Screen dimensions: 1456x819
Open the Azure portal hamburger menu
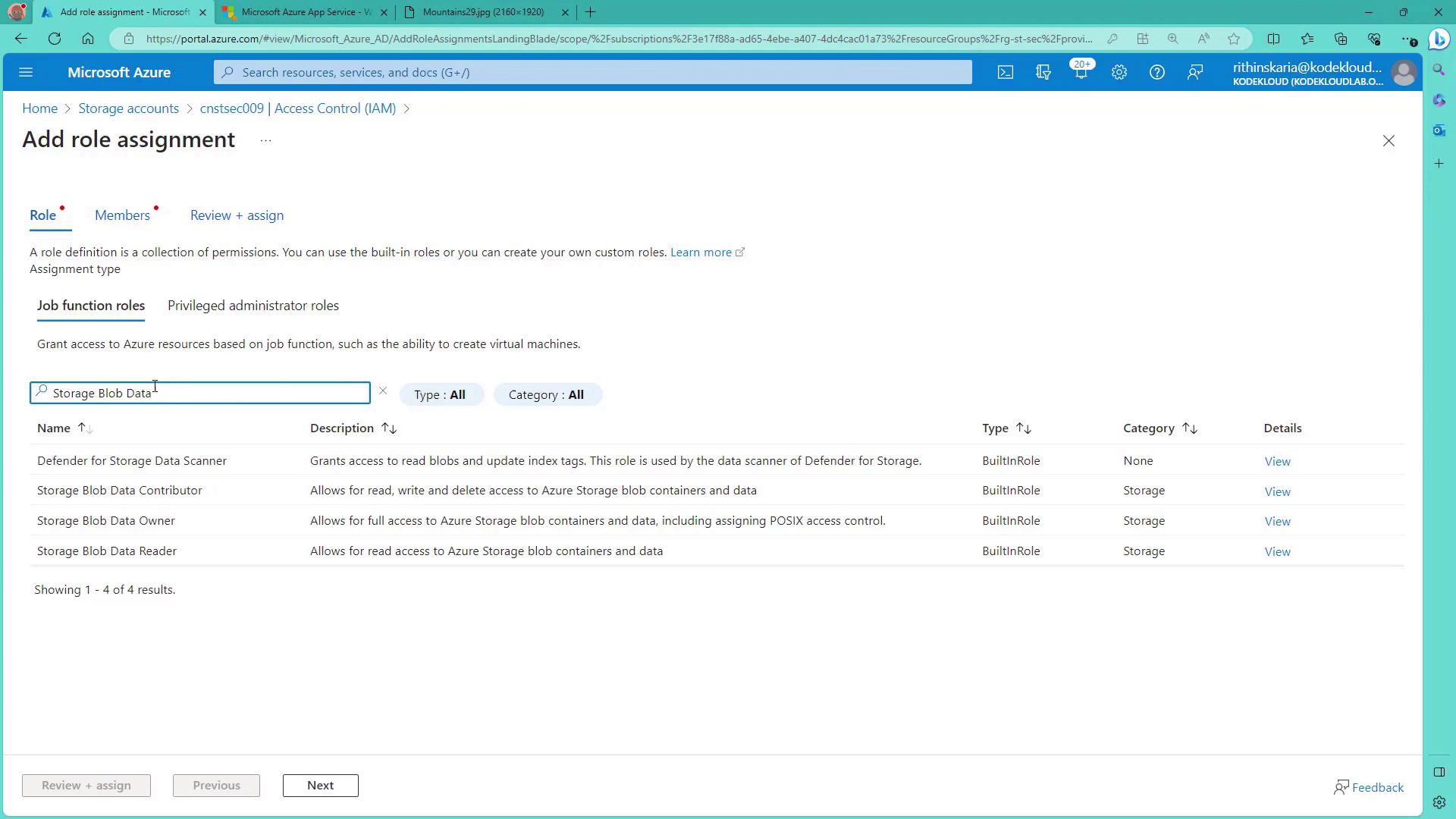[26, 72]
